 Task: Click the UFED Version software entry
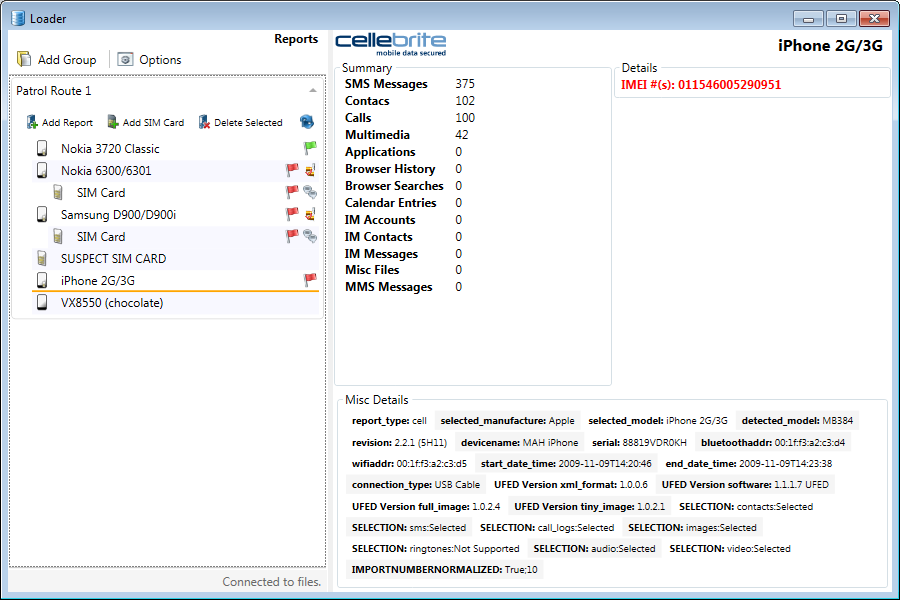pyautogui.click(x=745, y=485)
